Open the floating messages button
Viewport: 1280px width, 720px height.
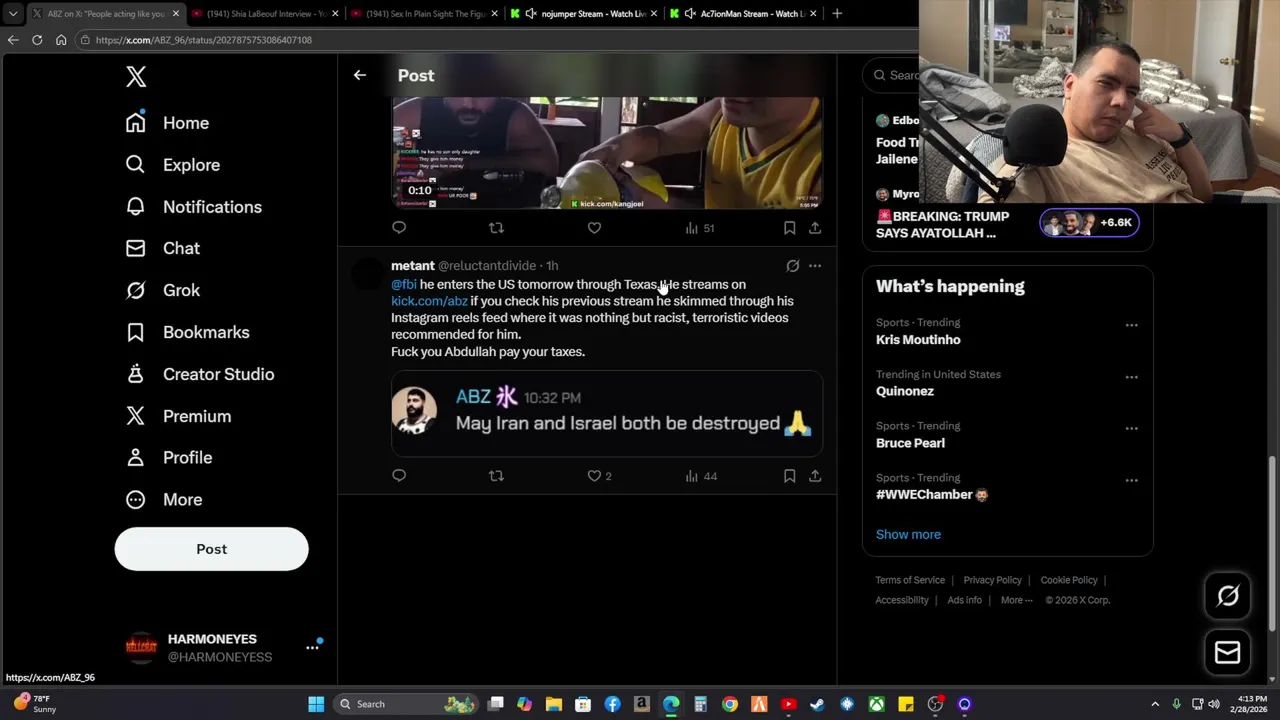(1228, 652)
